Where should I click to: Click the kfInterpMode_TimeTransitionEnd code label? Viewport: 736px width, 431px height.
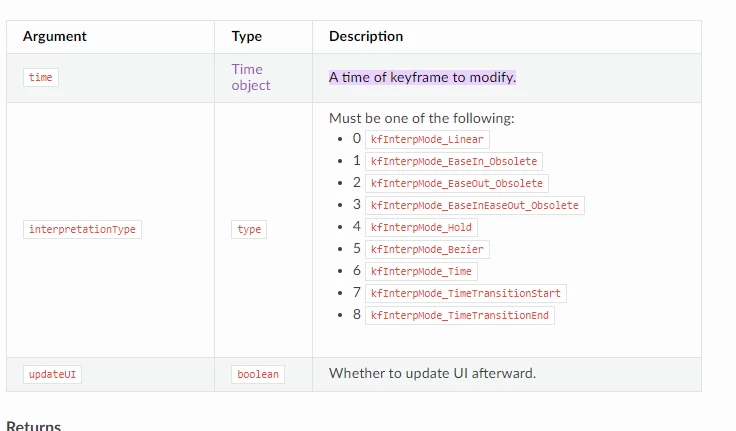click(460, 315)
